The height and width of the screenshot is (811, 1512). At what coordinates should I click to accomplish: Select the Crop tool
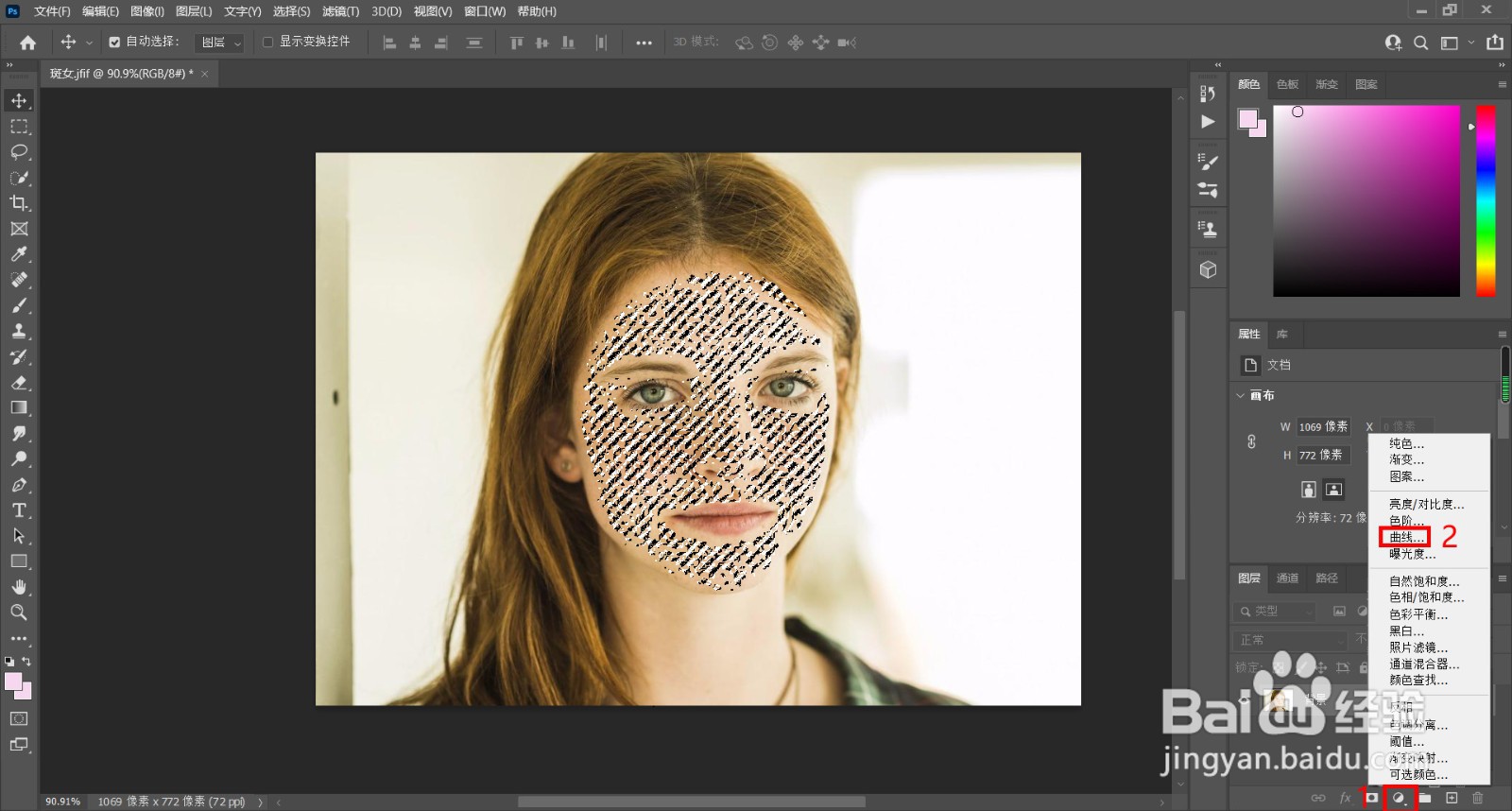pos(19,203)
